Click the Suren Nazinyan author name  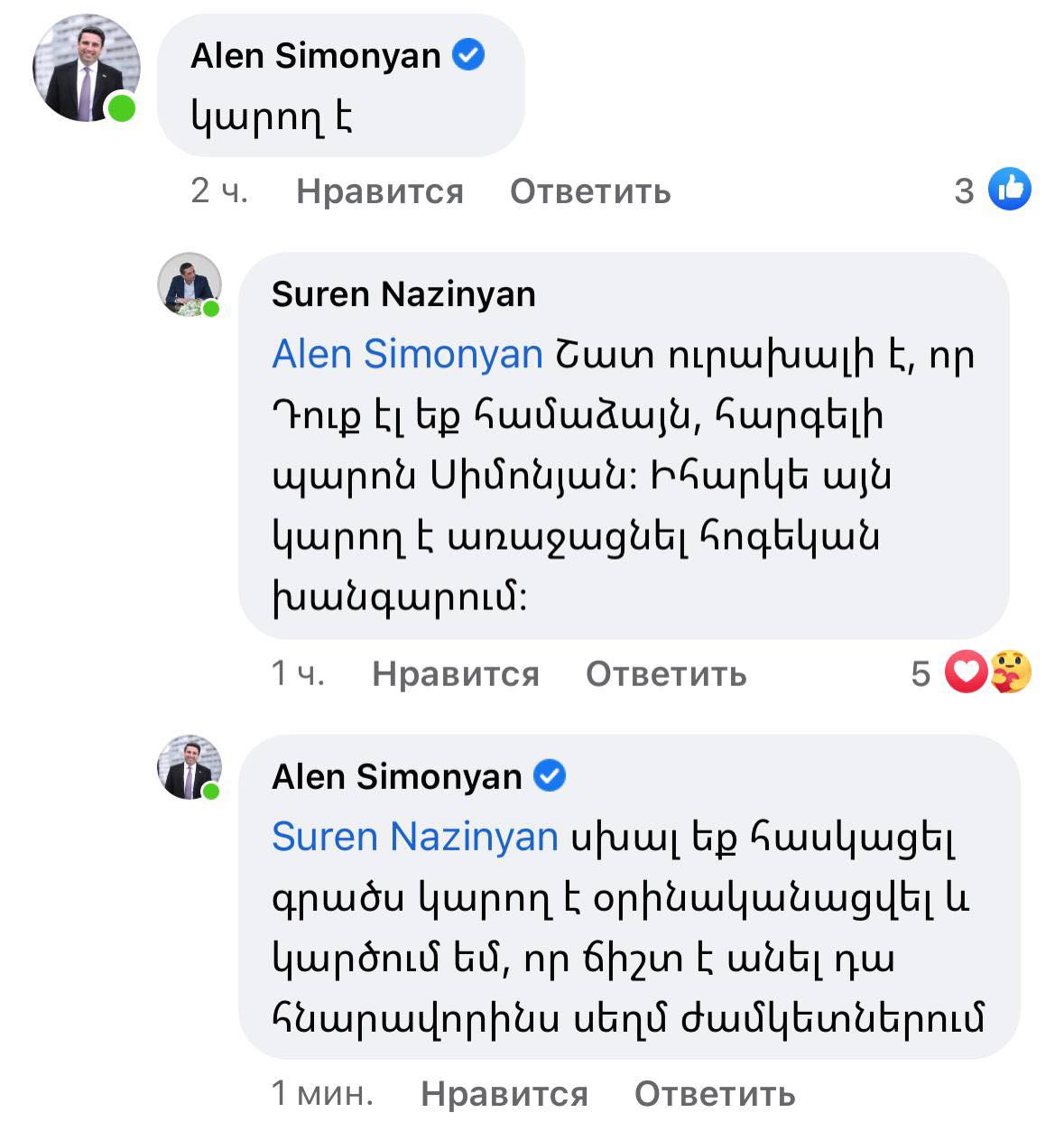pyautogui.click(x=403, y=294)
